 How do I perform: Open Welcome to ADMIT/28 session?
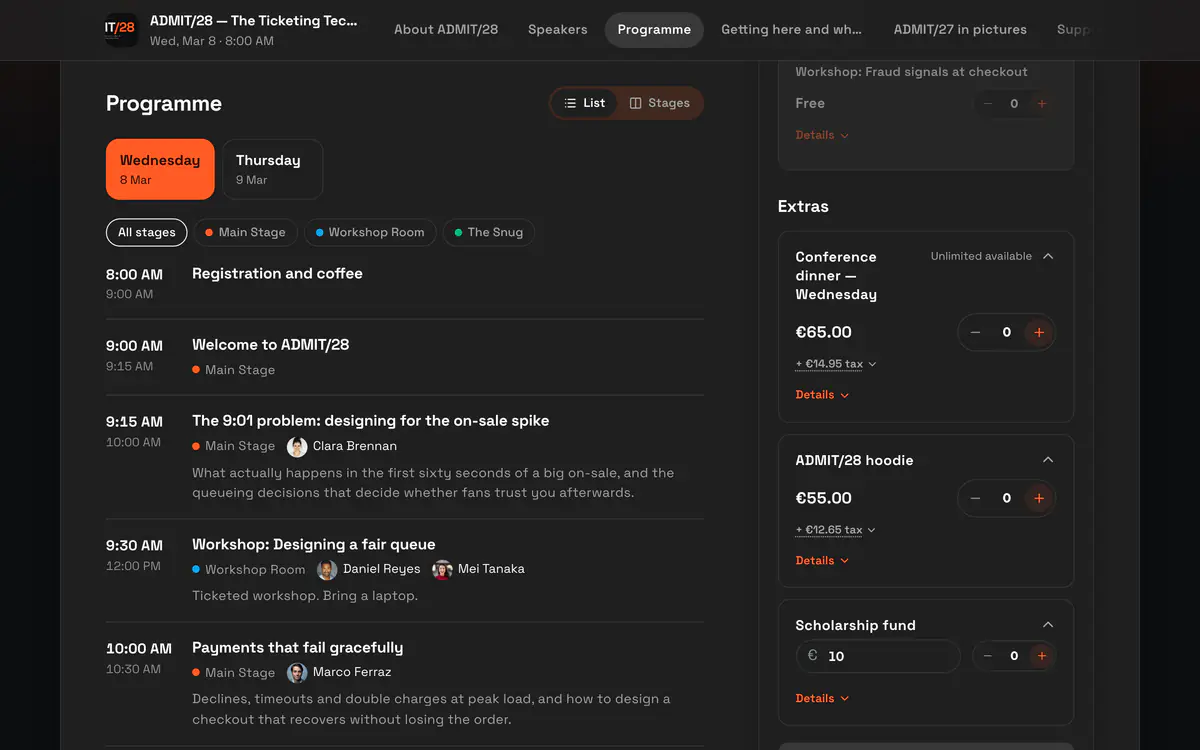pyautogui.click(x=270, y=345)
